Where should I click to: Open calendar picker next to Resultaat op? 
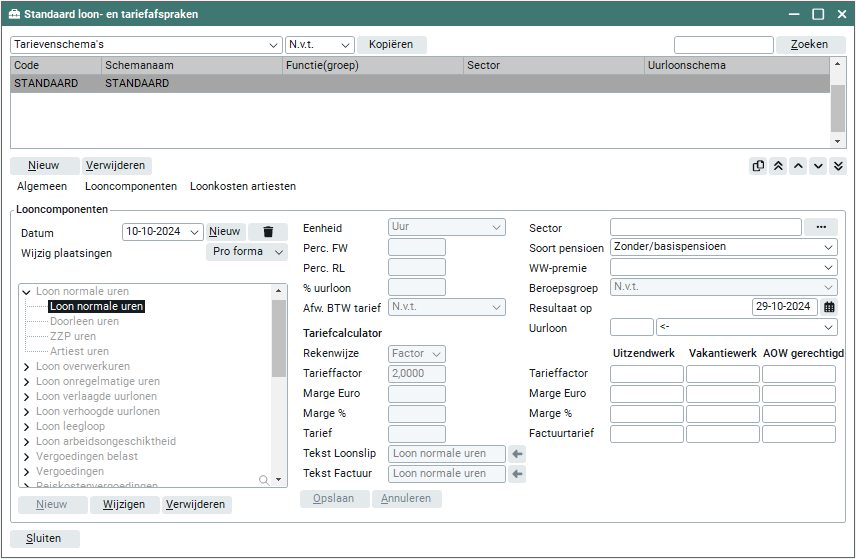(829, 308)
